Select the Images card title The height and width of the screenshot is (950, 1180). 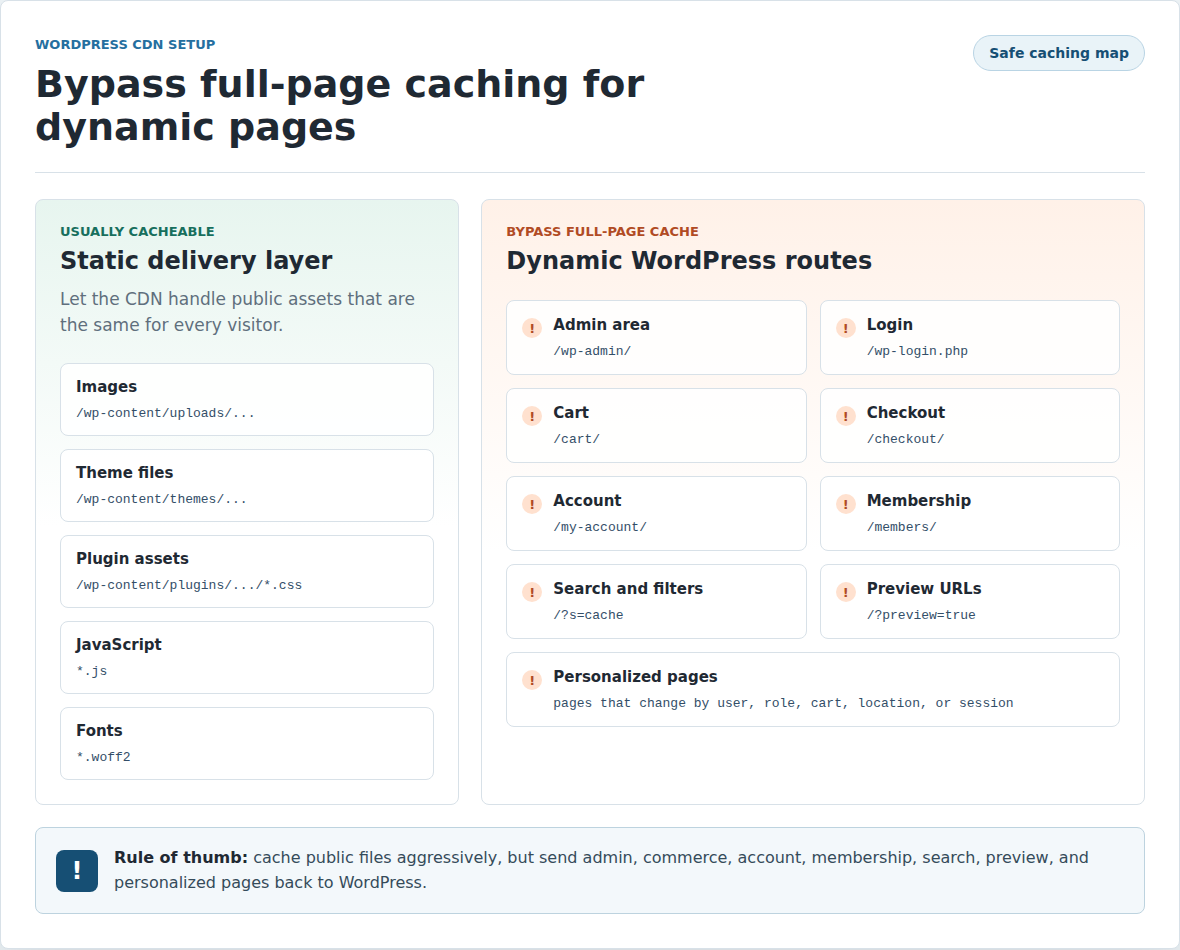coord(106,387)
